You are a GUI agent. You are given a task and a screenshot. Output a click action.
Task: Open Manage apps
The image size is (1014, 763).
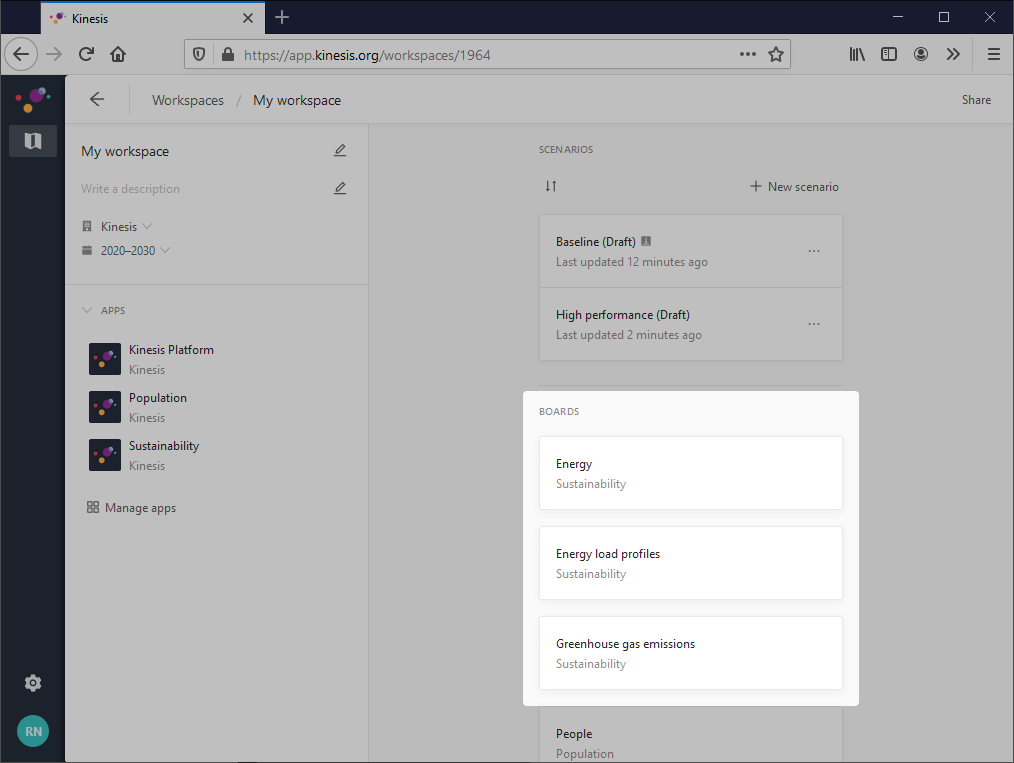(131, 508)
